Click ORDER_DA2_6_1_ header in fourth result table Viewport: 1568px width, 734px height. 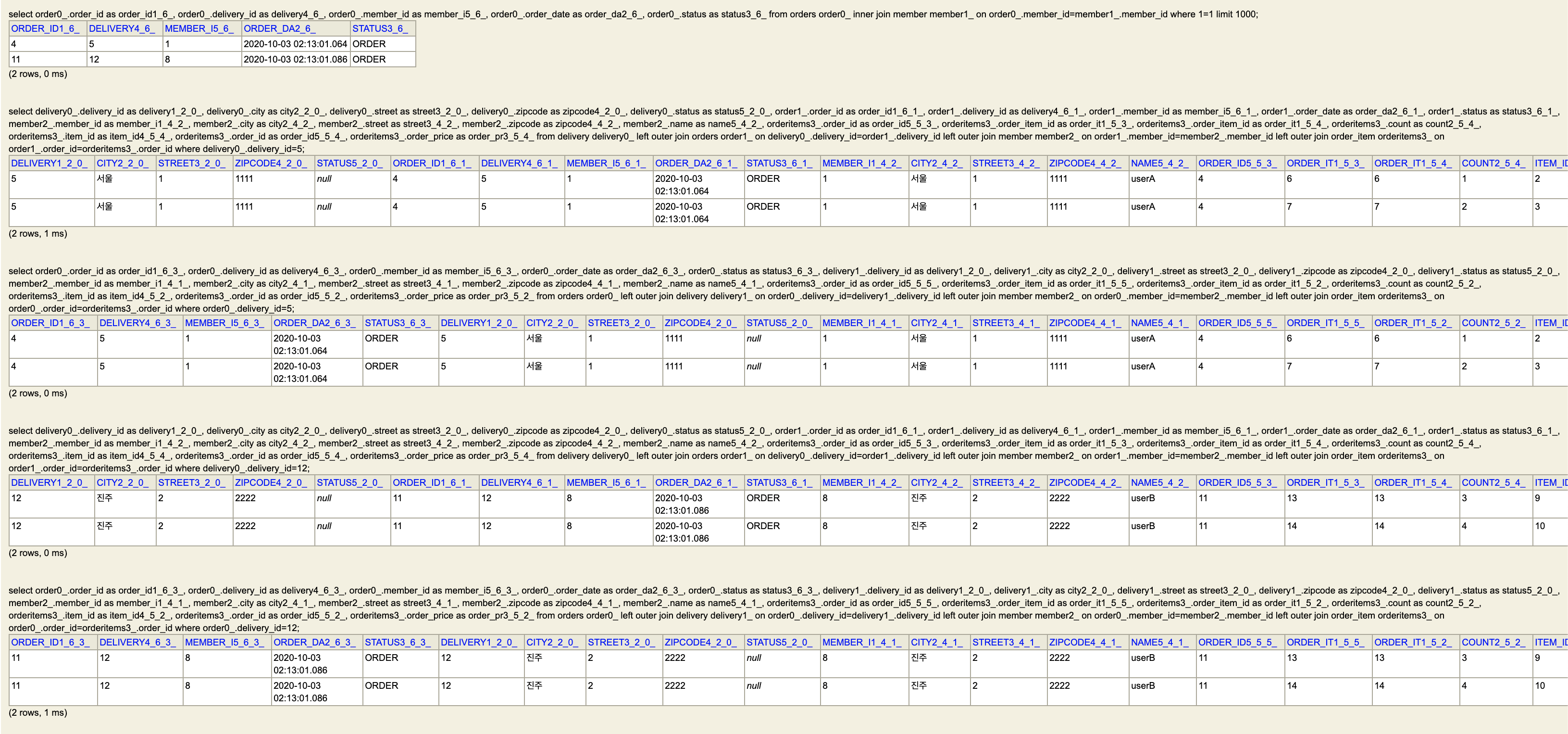coord(697,482)
